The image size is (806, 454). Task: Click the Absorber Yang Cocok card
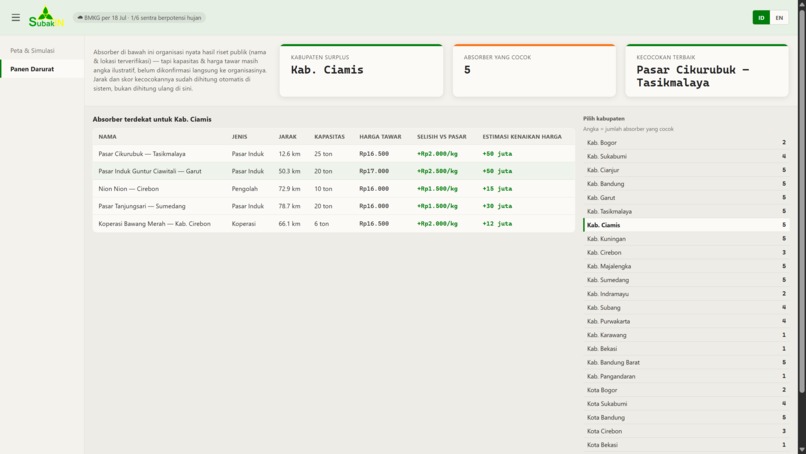coord(534,70)
